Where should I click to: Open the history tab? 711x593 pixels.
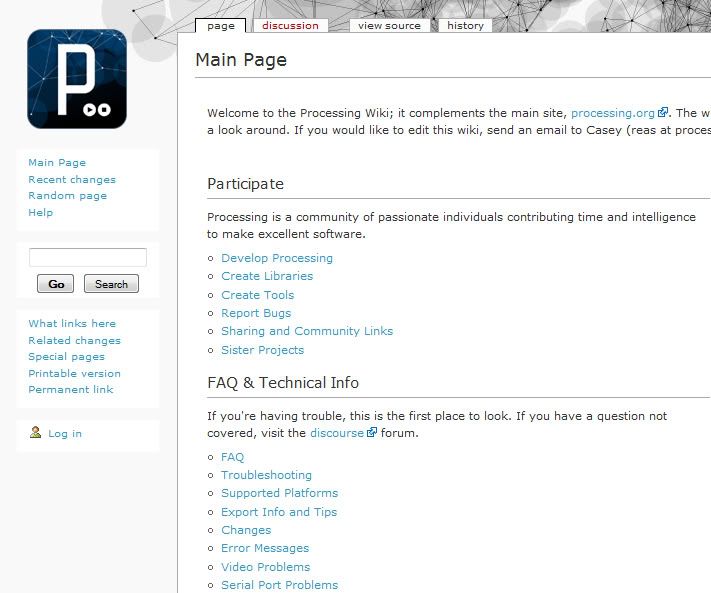pyautogui.click(x=465, y=26)
